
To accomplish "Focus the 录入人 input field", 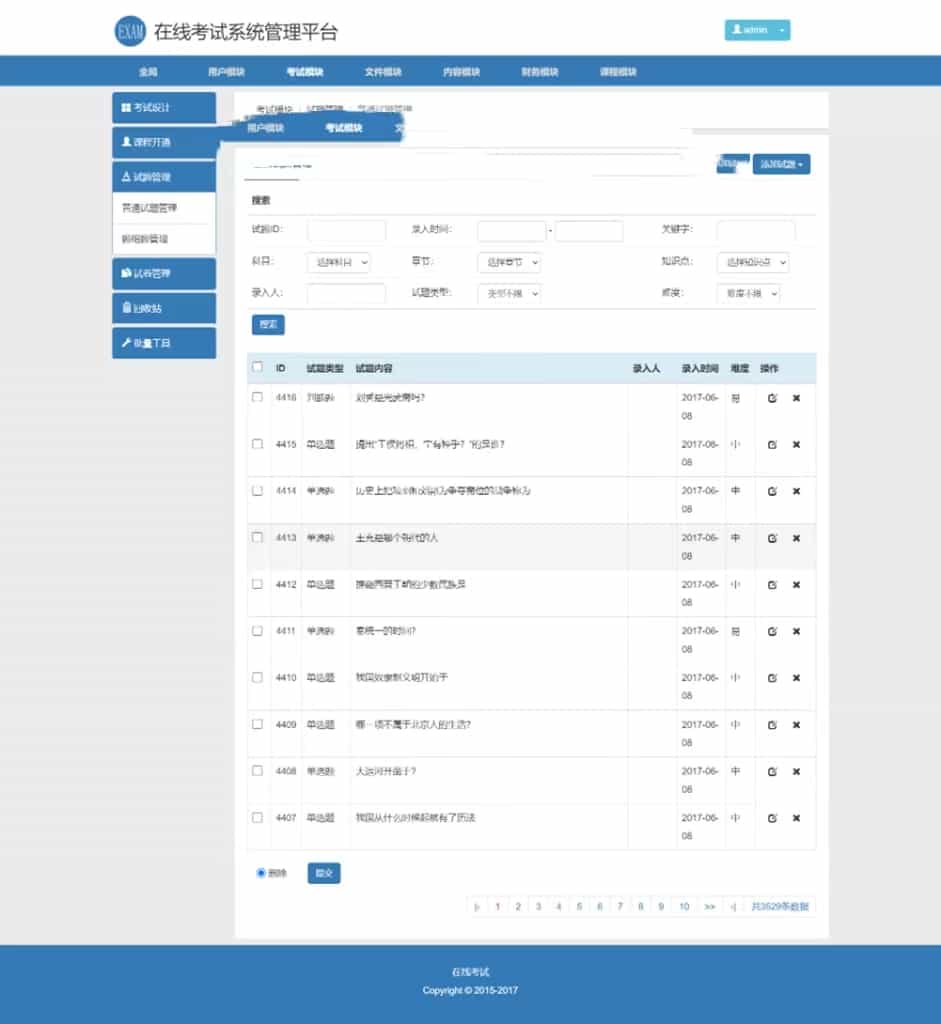I will click(346, 293).
